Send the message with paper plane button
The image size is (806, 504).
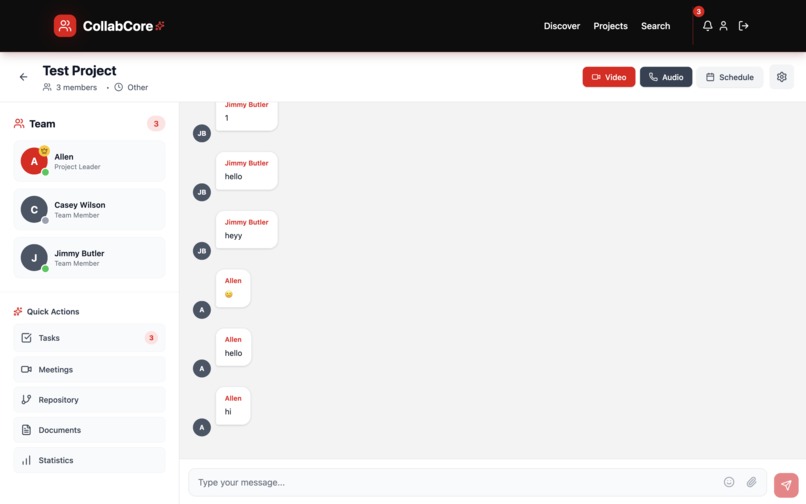click(x=786, y=484)
